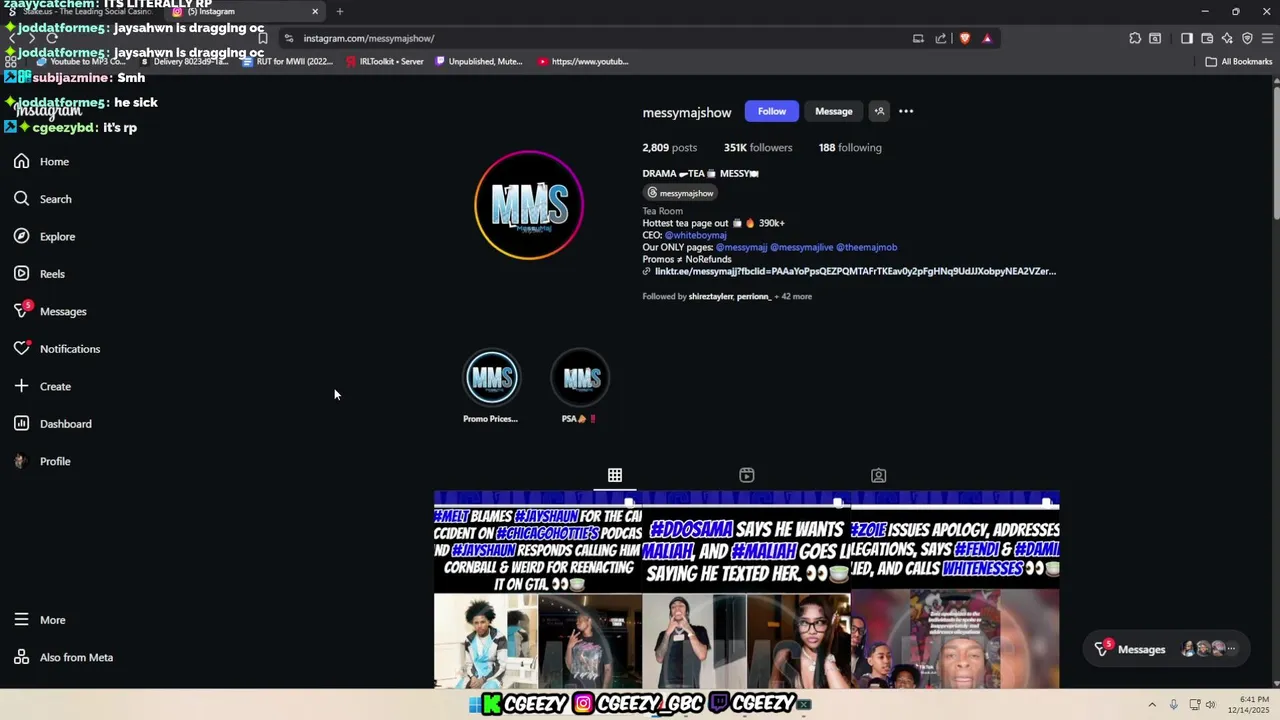Screen dimensions: 1280x720
Task: Open shireztaylerr mutual follower link
Action: tap(711, 297)
